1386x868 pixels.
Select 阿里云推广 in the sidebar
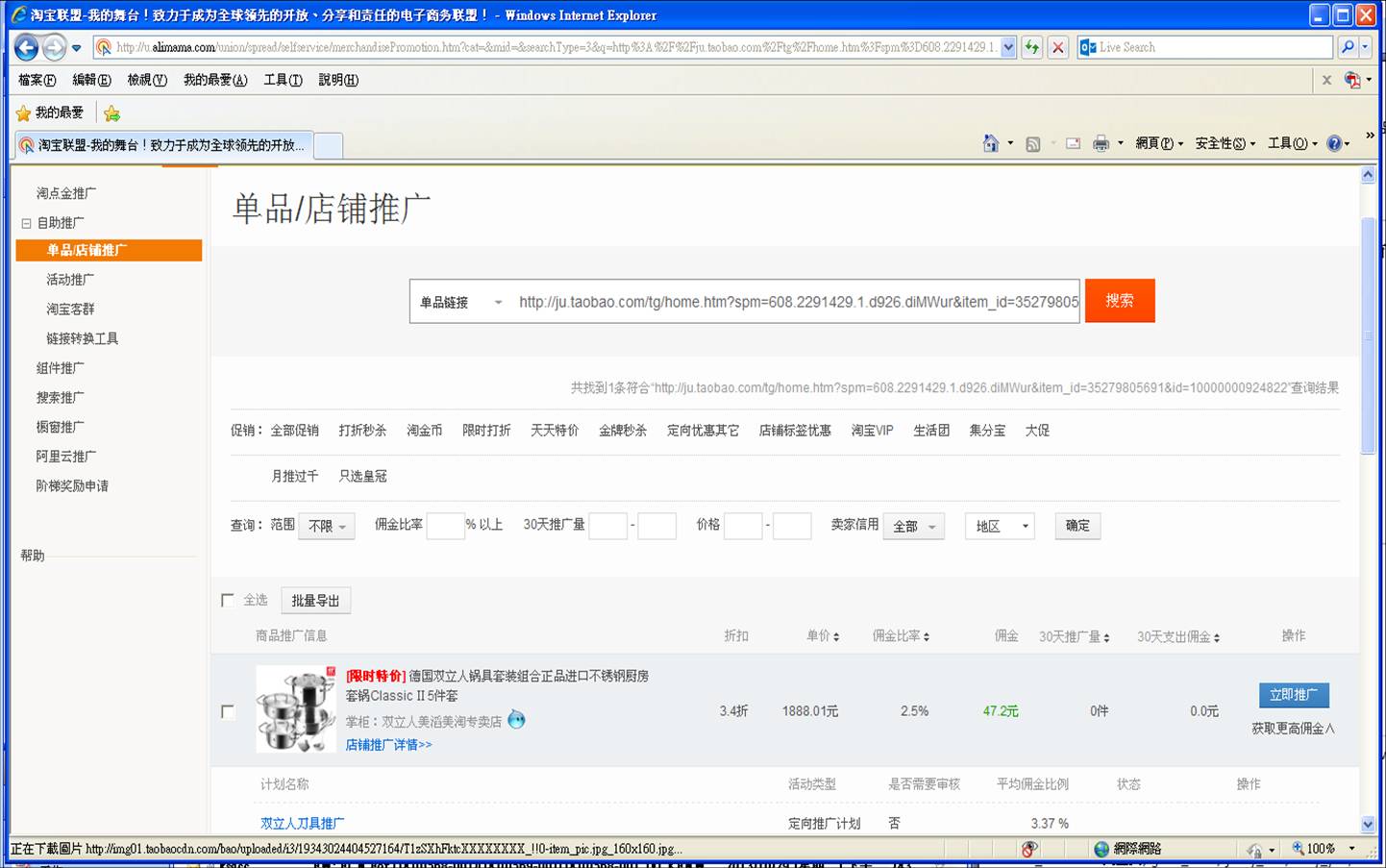(x=66, y=457)
